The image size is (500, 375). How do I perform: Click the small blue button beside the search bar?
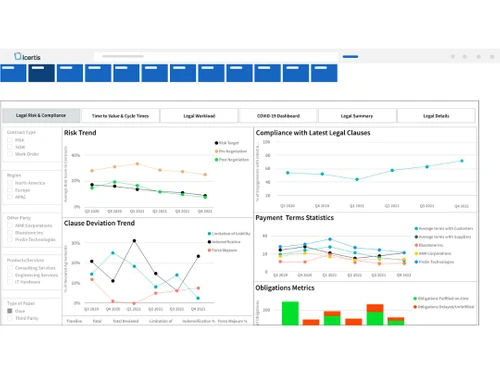point(350,57)
